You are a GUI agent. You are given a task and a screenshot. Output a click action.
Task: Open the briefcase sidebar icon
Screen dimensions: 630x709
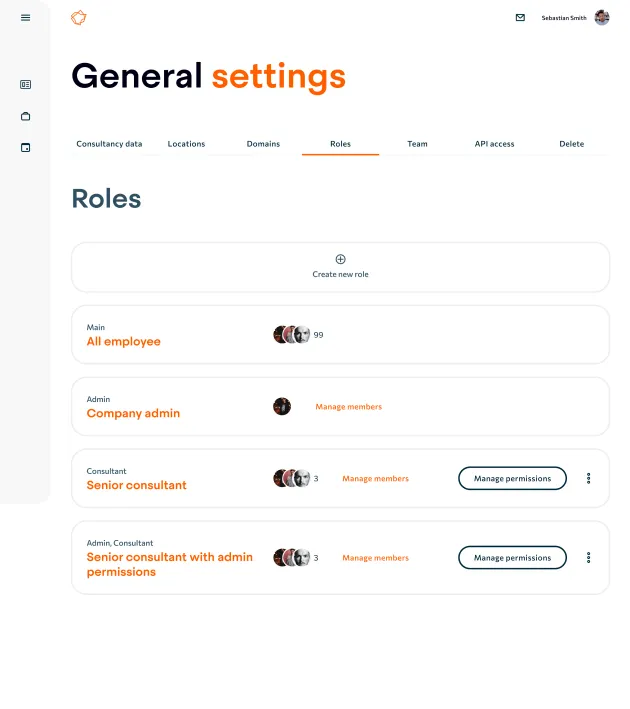point(25,116)
